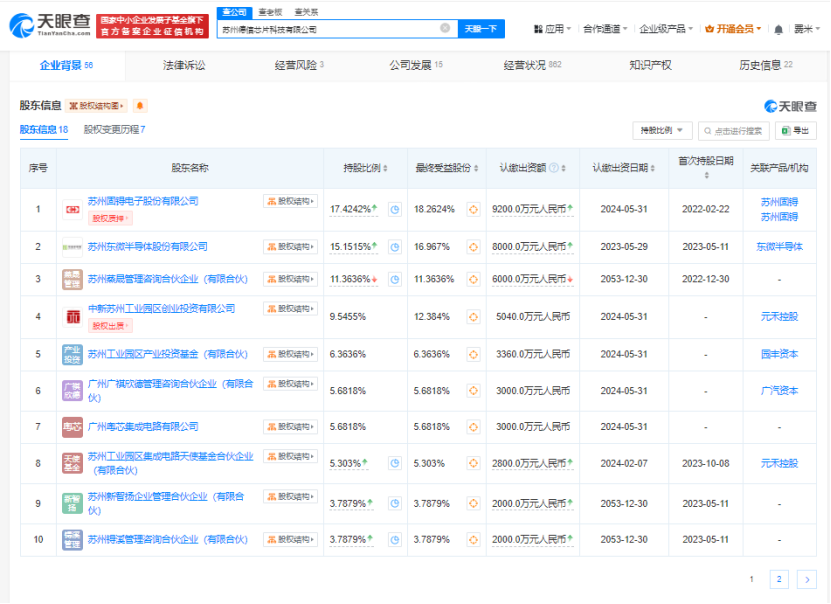
Task: Click orange bell beside 股权结构图
Action: coord(139,104)
